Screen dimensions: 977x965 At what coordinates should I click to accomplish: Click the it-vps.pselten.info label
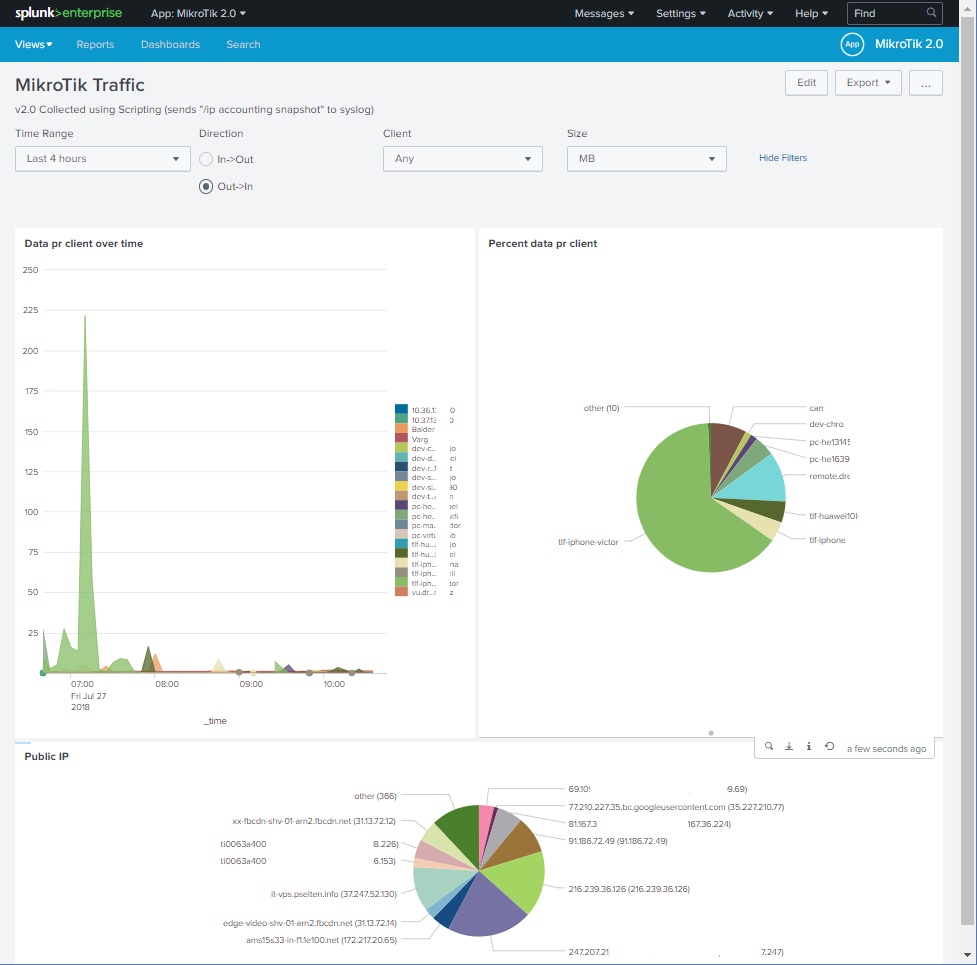click(333, 894)
